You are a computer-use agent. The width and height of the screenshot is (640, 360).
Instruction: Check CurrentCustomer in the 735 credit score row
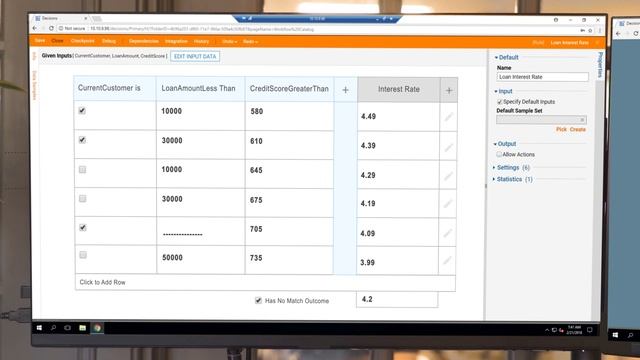[83, 255]
